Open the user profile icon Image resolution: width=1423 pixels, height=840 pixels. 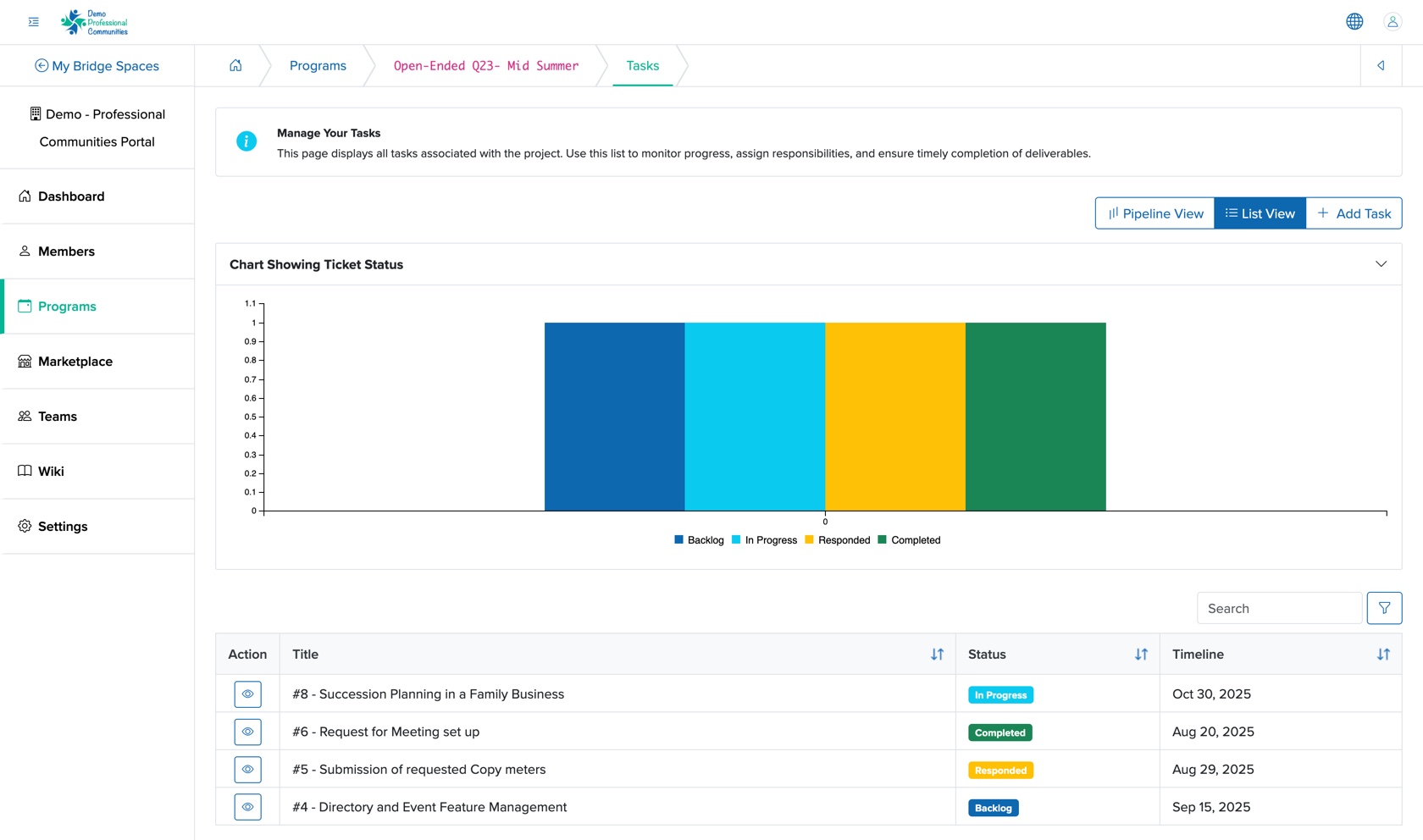coord(1393,22)
